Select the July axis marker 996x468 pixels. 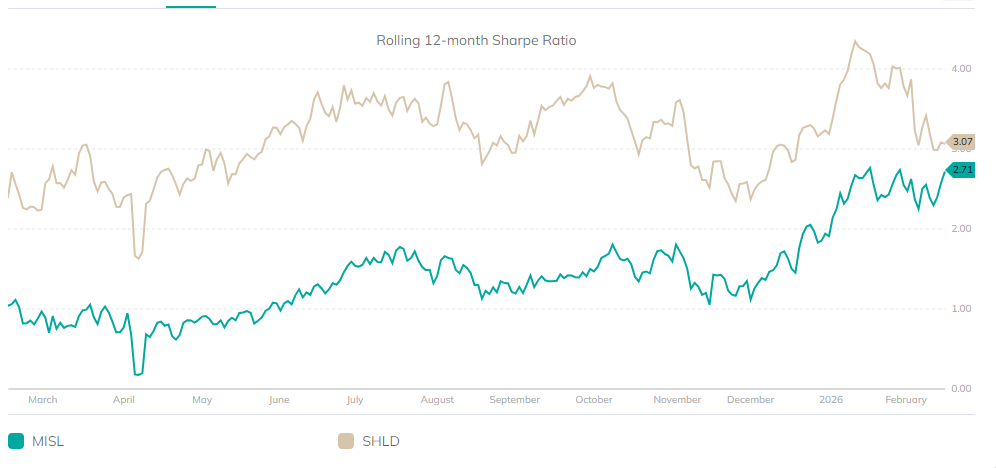(x=354, y=400)
